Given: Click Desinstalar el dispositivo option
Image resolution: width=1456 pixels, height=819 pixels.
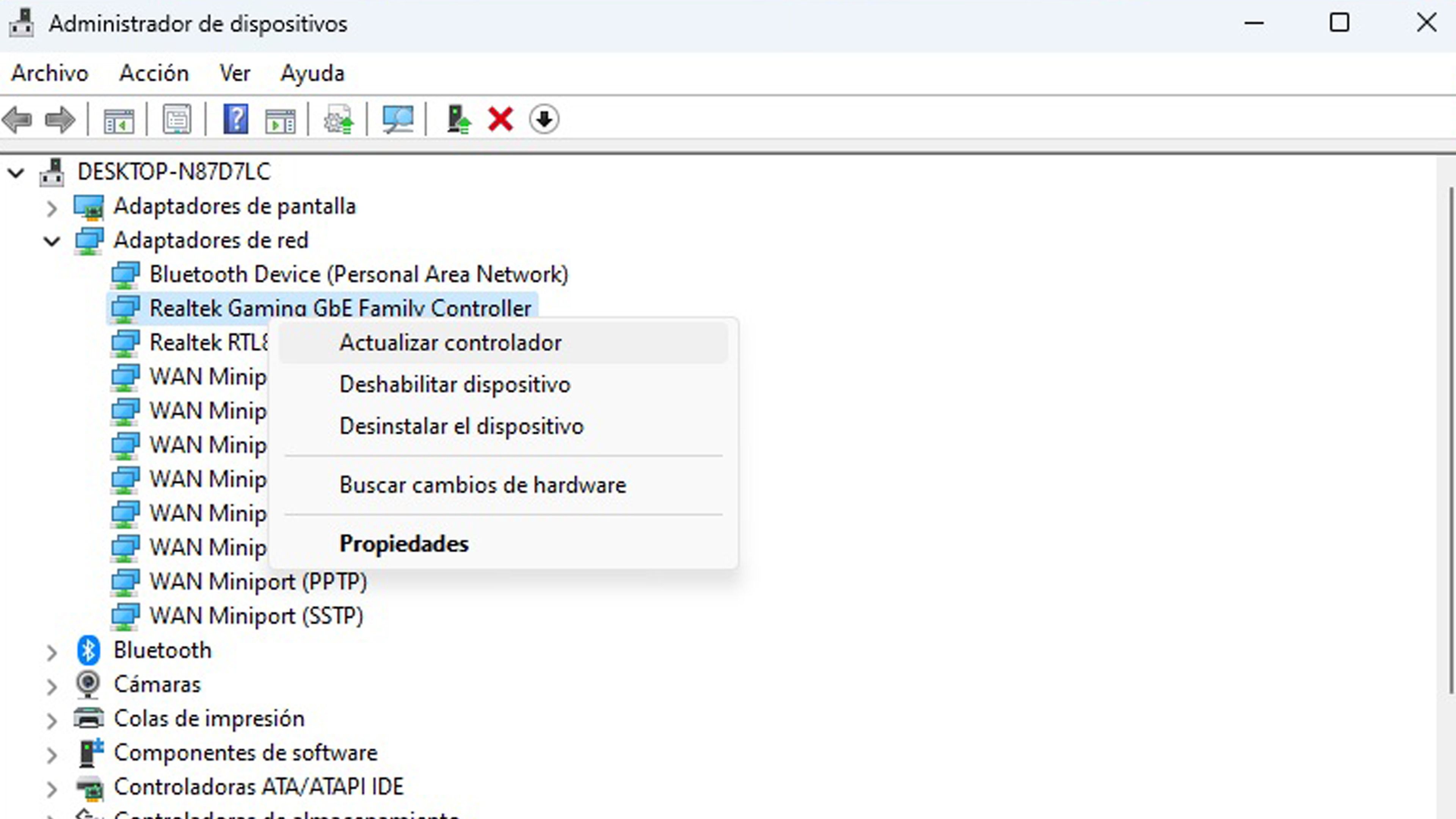Looking at the screenshot, I should pos(461,425).
